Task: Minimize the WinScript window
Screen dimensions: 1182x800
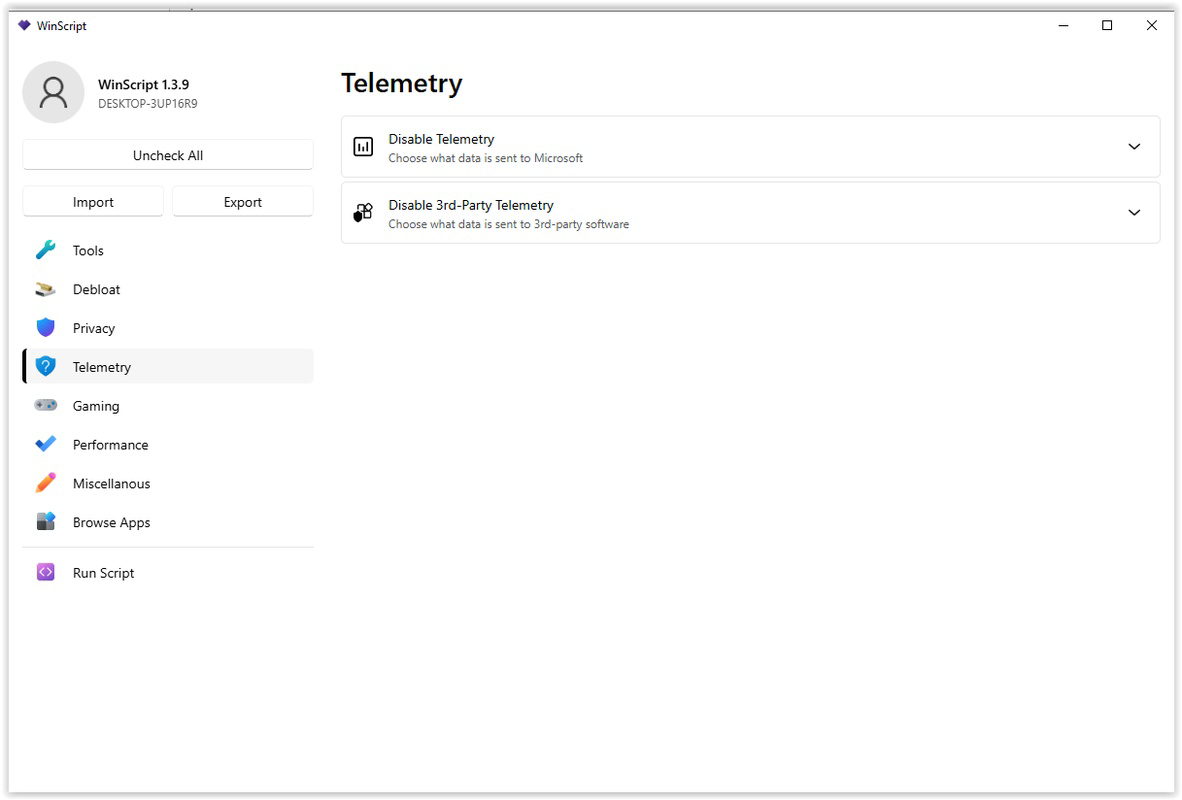Action: [1063, 26]
